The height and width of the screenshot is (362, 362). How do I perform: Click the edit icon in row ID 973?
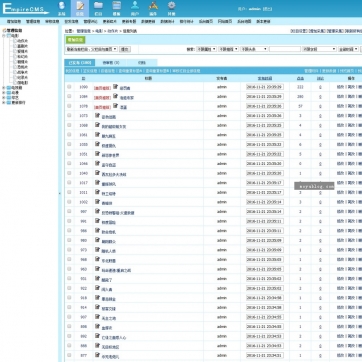pyautogui.click(x=97, y=250)
